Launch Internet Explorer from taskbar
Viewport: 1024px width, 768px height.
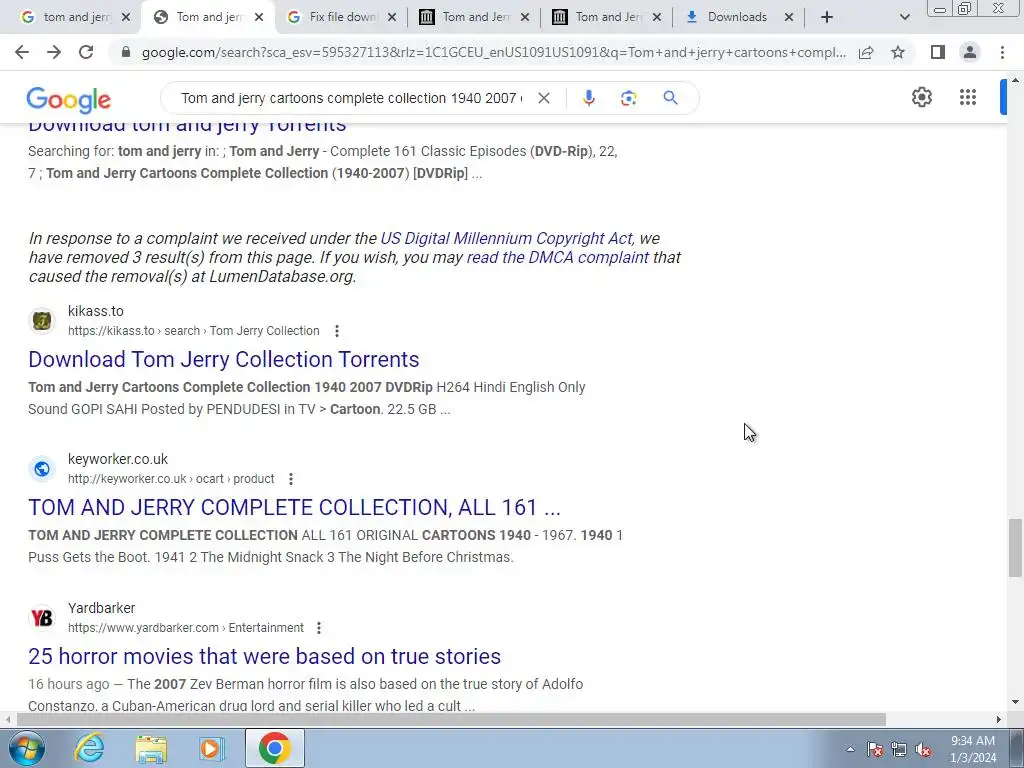click(89, 748)
